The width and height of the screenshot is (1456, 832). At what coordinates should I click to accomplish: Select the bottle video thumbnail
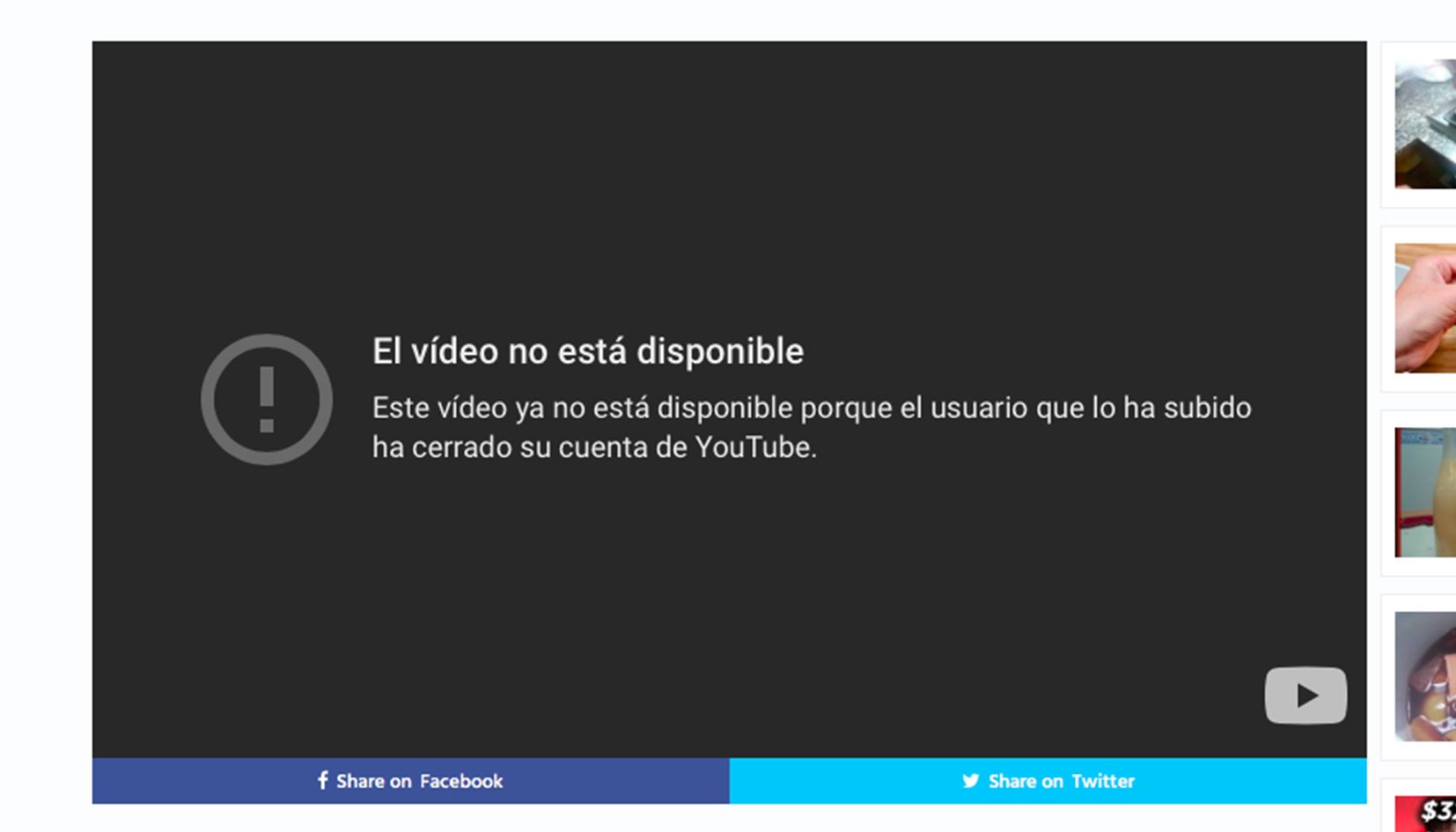(x=1424, y=492)
